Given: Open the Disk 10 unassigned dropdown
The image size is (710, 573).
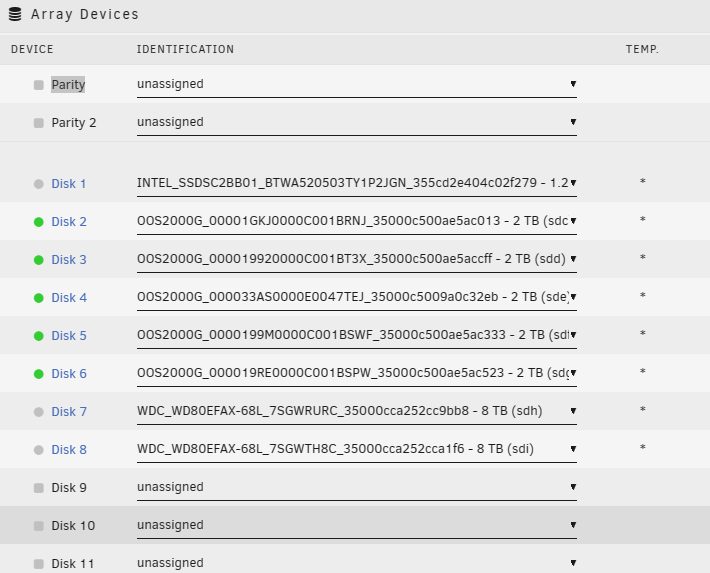Looking at the screenshot, I should (x=357, y=525).
